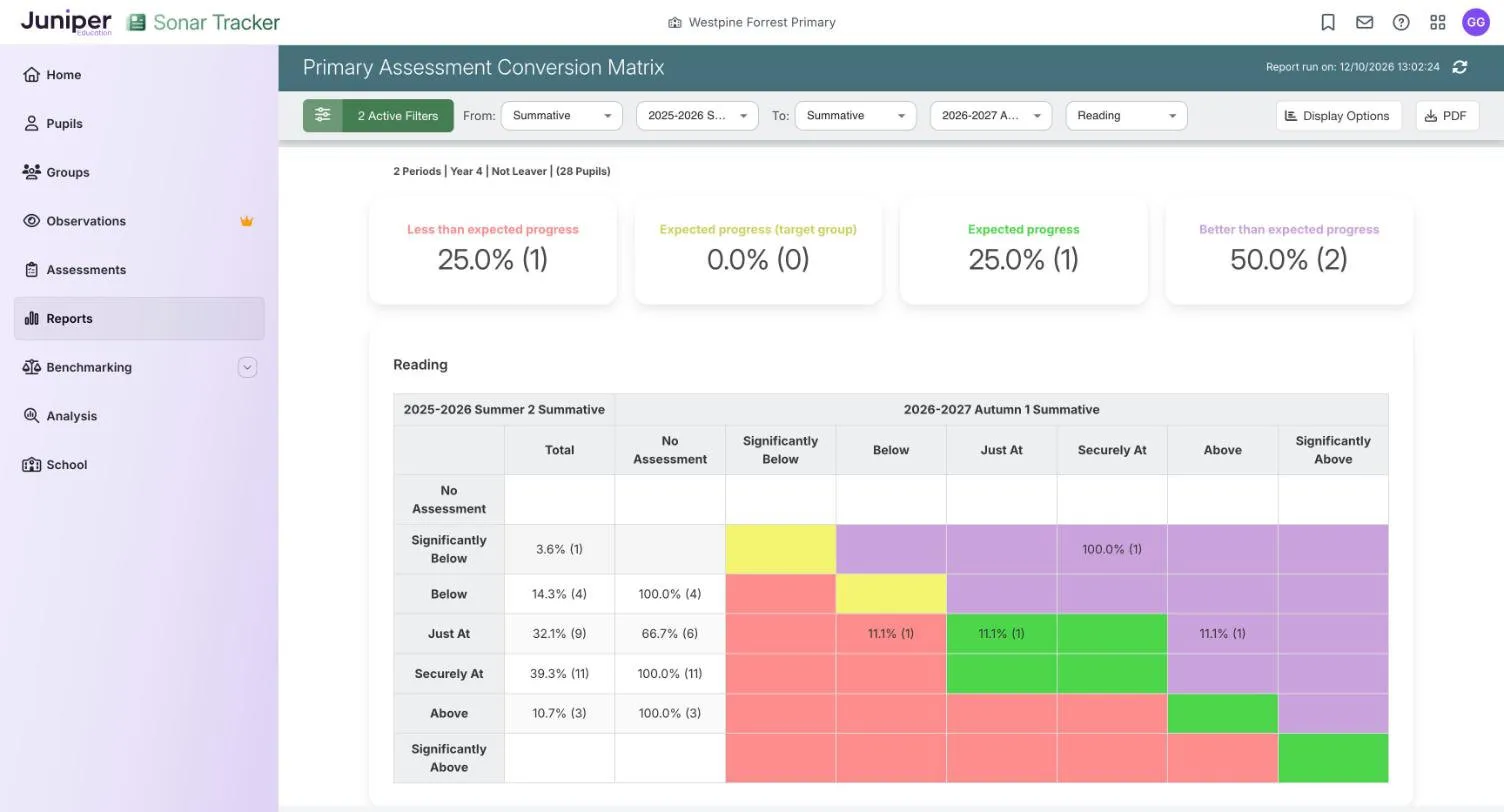Click the Groups people icon in sidebar
Viewport: 1504px width, 812px height.
click(31, 172)
